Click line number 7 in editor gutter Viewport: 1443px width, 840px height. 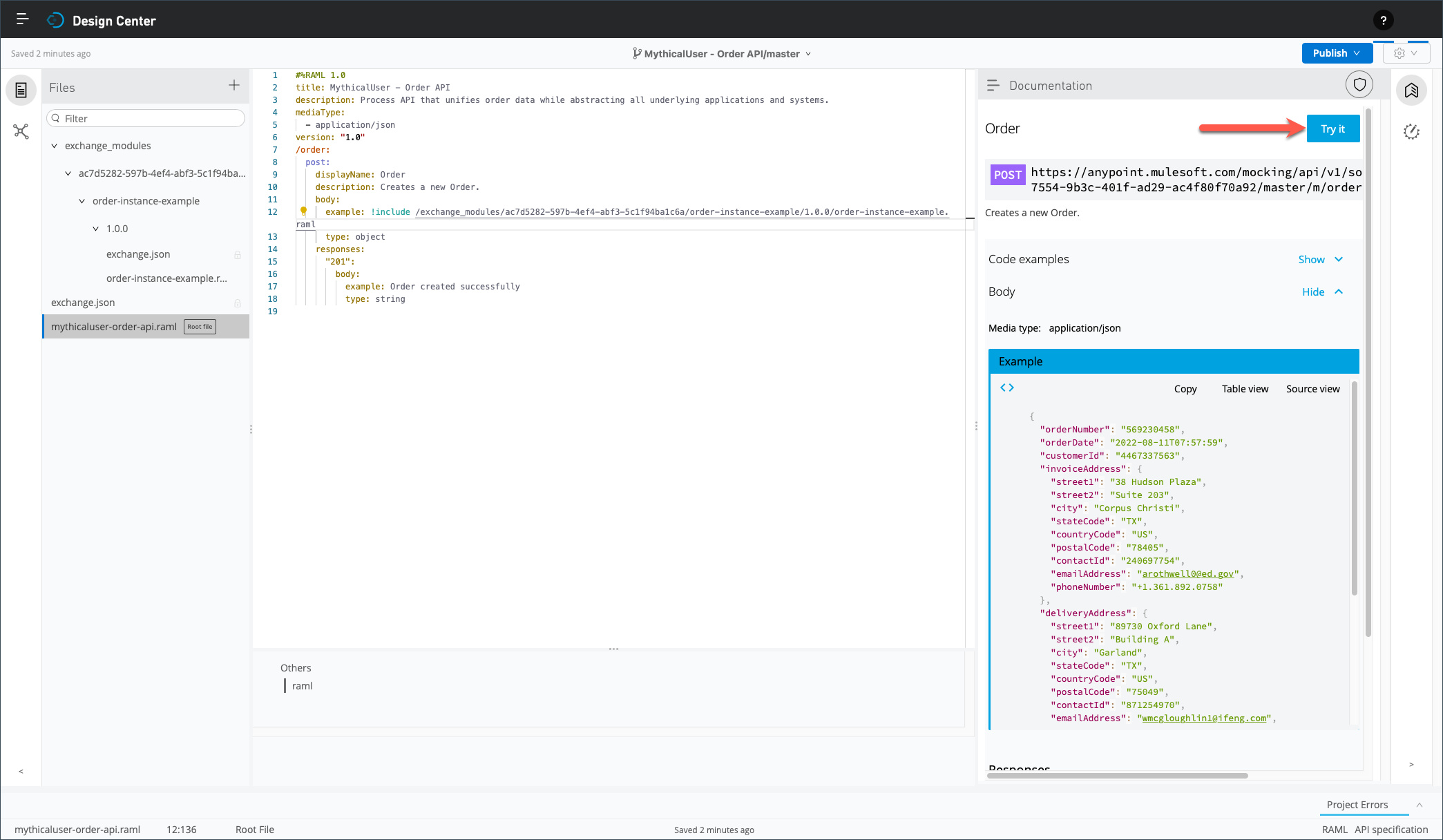(274, 150)
